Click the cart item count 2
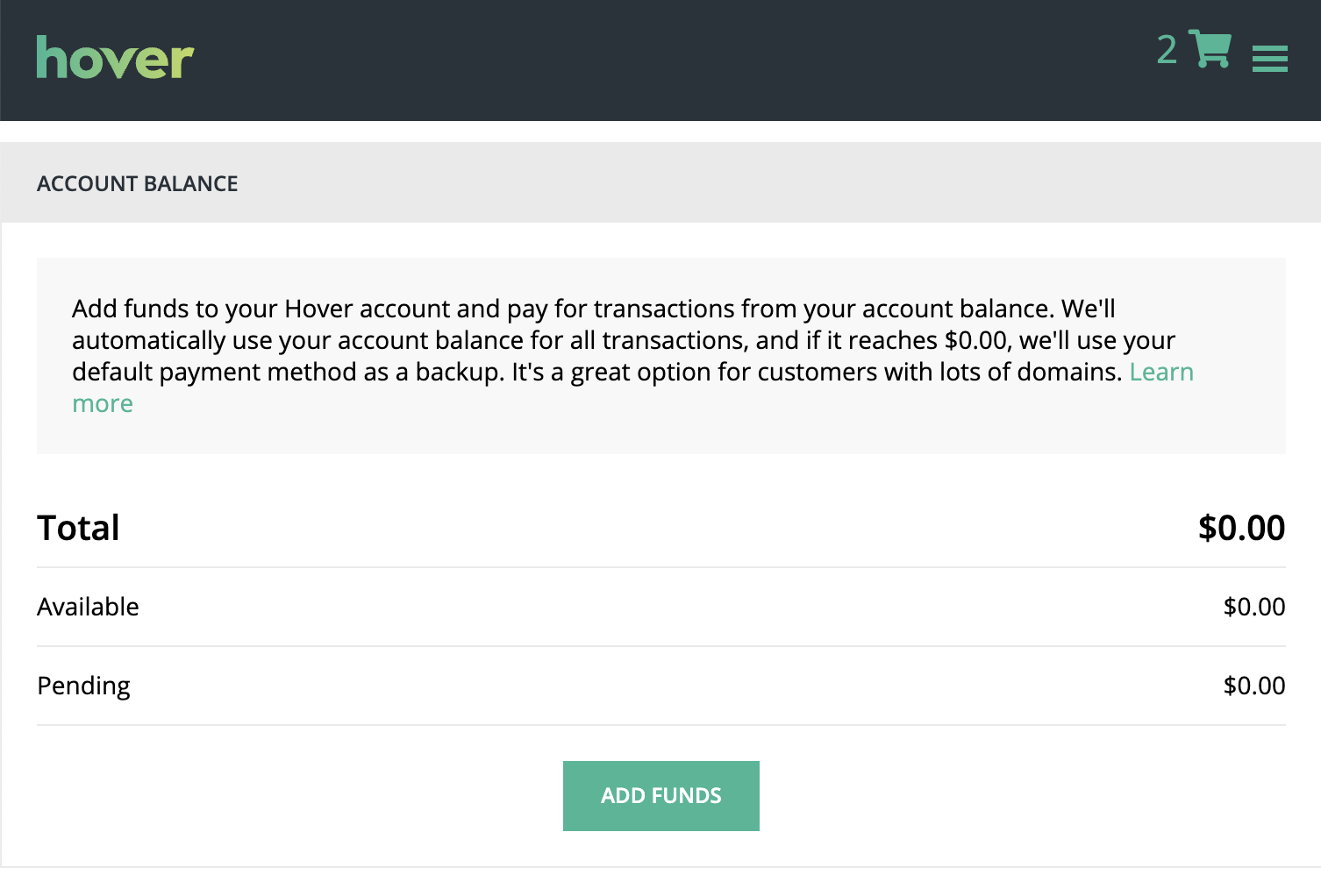Viewport: 1321px width, 896px height. 1167,50
